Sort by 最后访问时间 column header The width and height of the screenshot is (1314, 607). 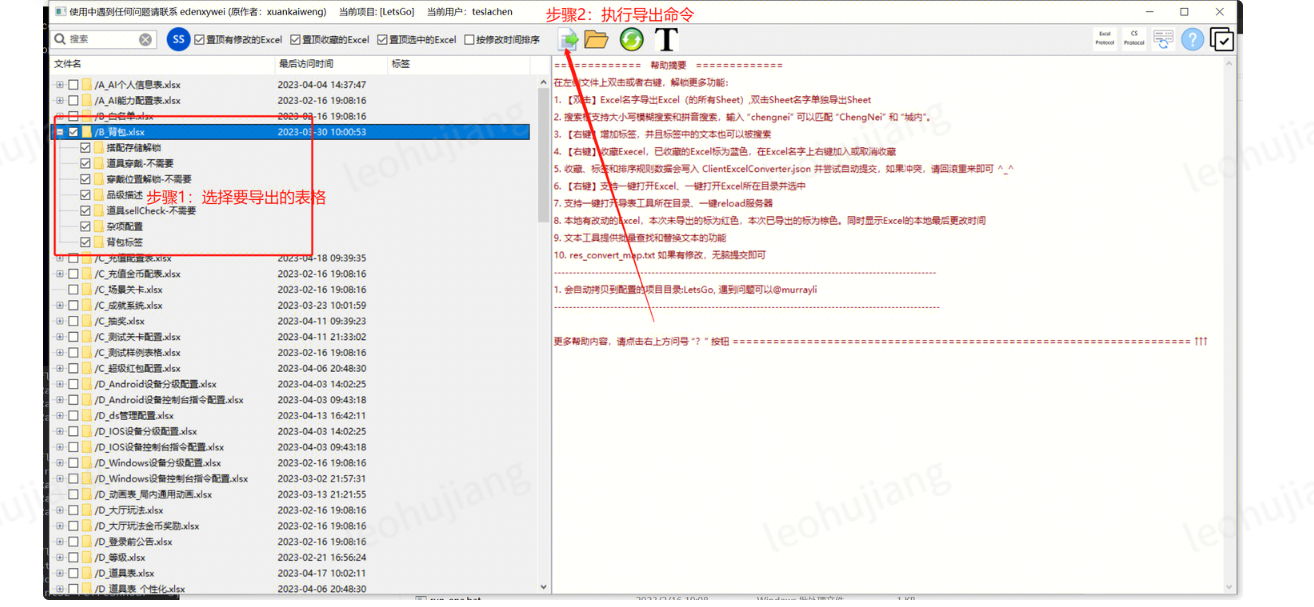tap(332, 64)
